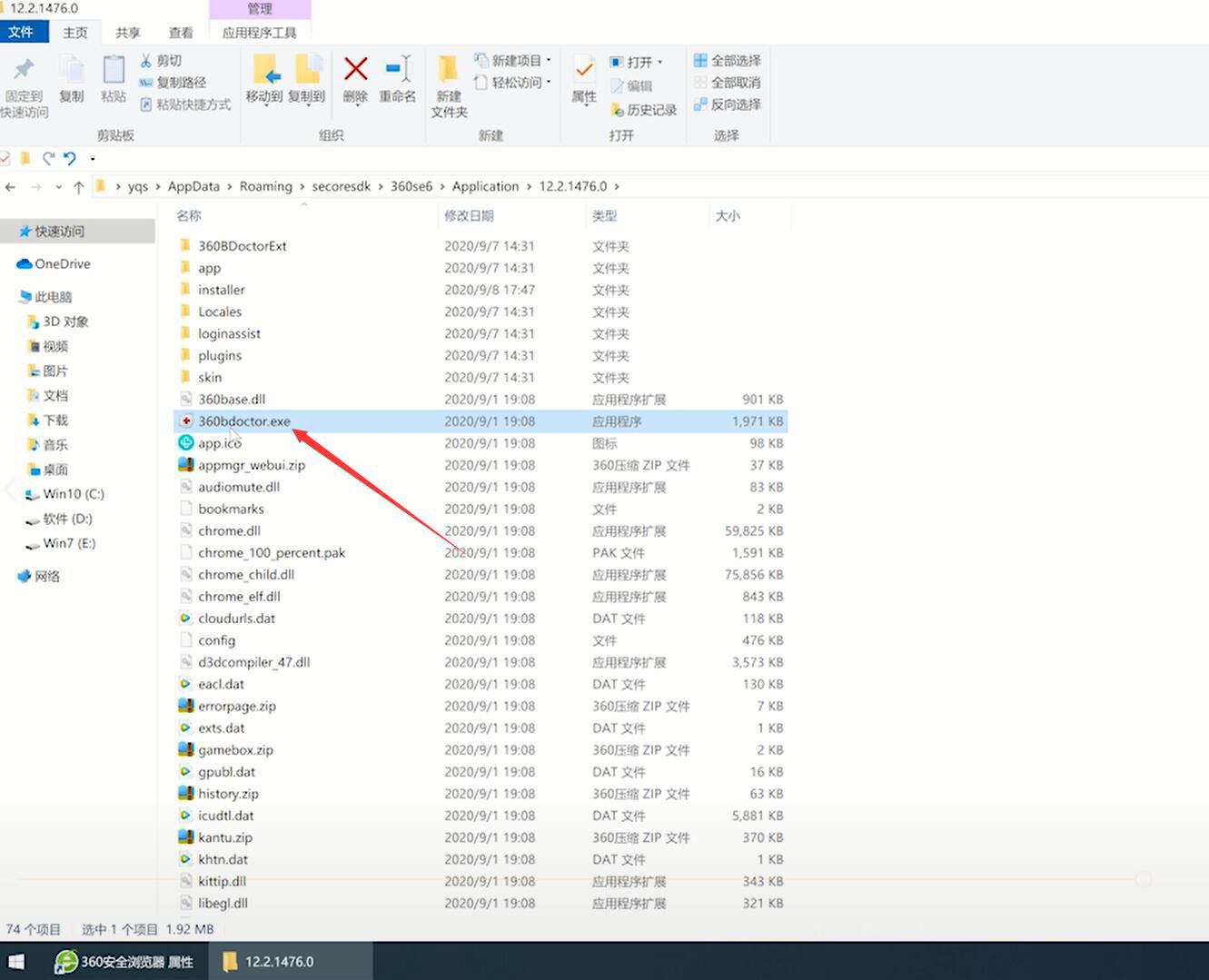Open quick access toolbar customize dropdown

point(92,159)
